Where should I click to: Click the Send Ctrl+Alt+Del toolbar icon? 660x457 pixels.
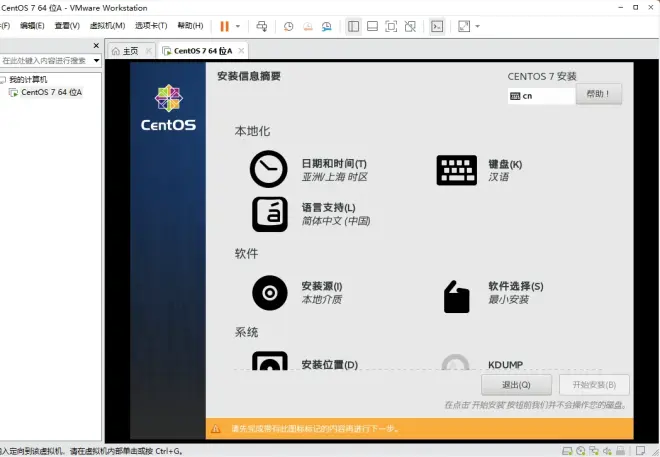click(261, 27)
